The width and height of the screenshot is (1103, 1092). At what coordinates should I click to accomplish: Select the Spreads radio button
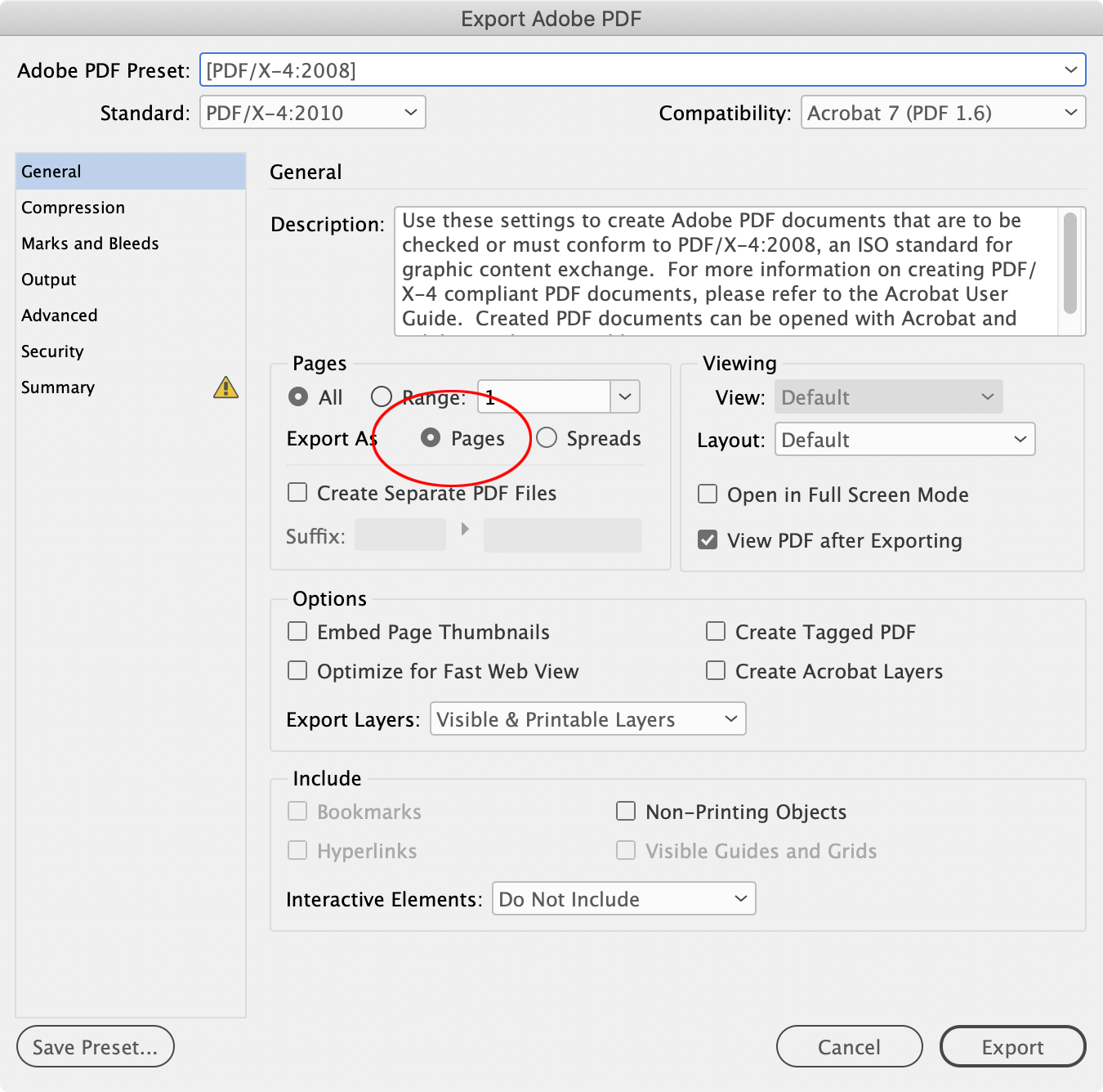point(547,438)
